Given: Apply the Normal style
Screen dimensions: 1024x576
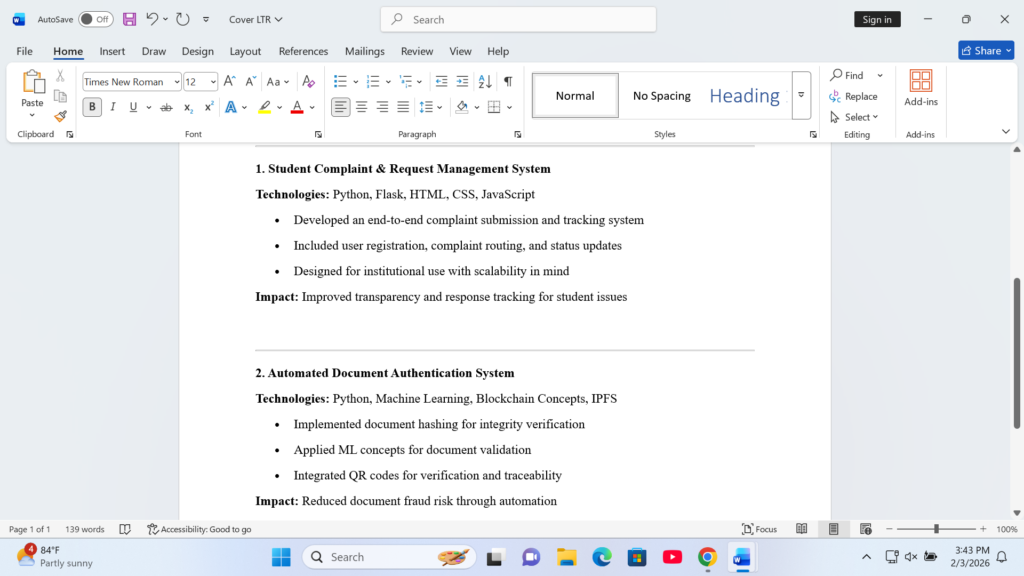Looking at the screenshot, I should 575,95.
